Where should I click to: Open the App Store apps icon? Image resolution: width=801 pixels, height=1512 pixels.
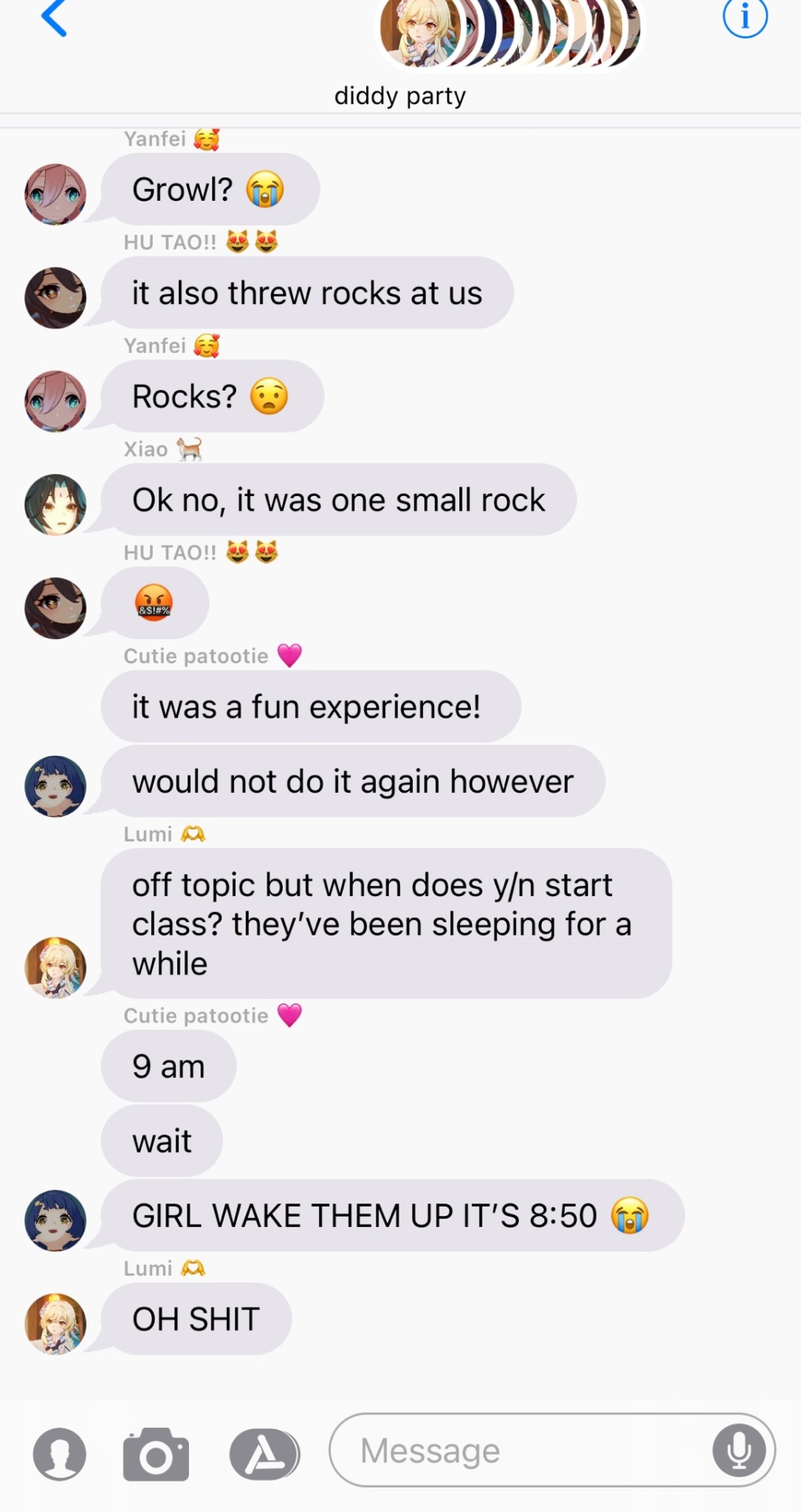tap(265, 1454)
